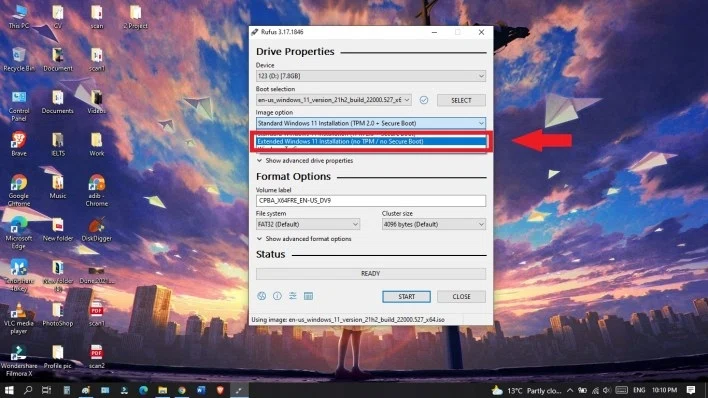
Task: Open the File system FAT32 dropdown
Action: tap(308, 224)
